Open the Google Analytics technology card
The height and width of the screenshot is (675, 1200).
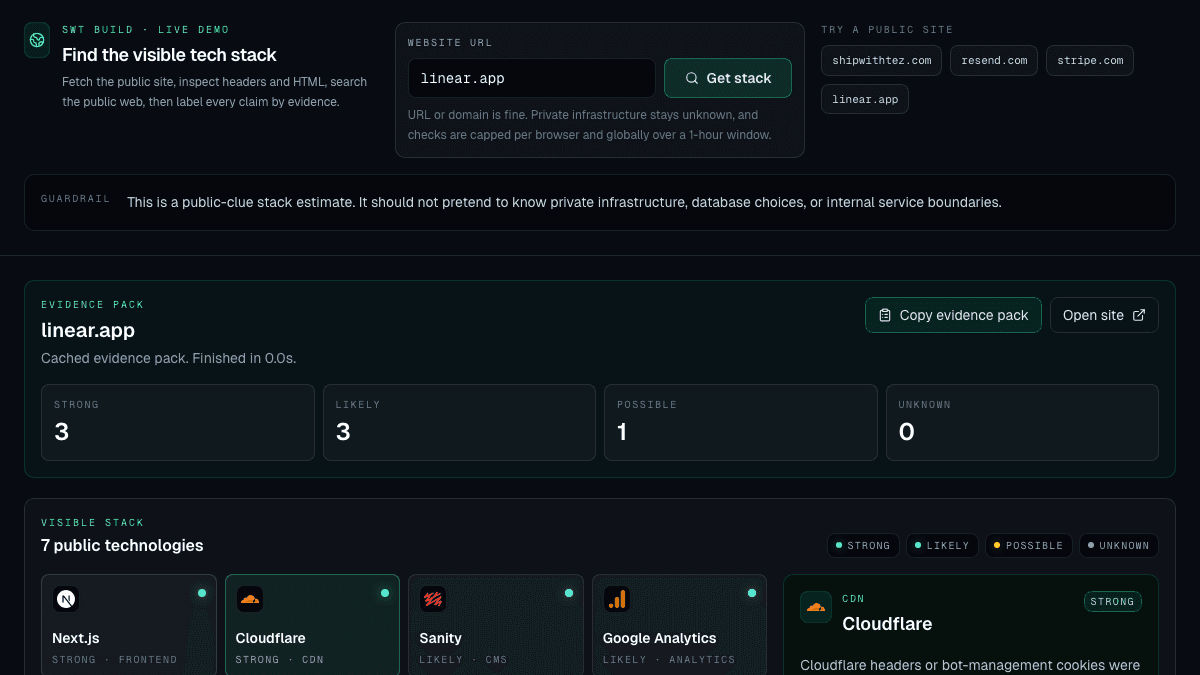coord(680,624)
